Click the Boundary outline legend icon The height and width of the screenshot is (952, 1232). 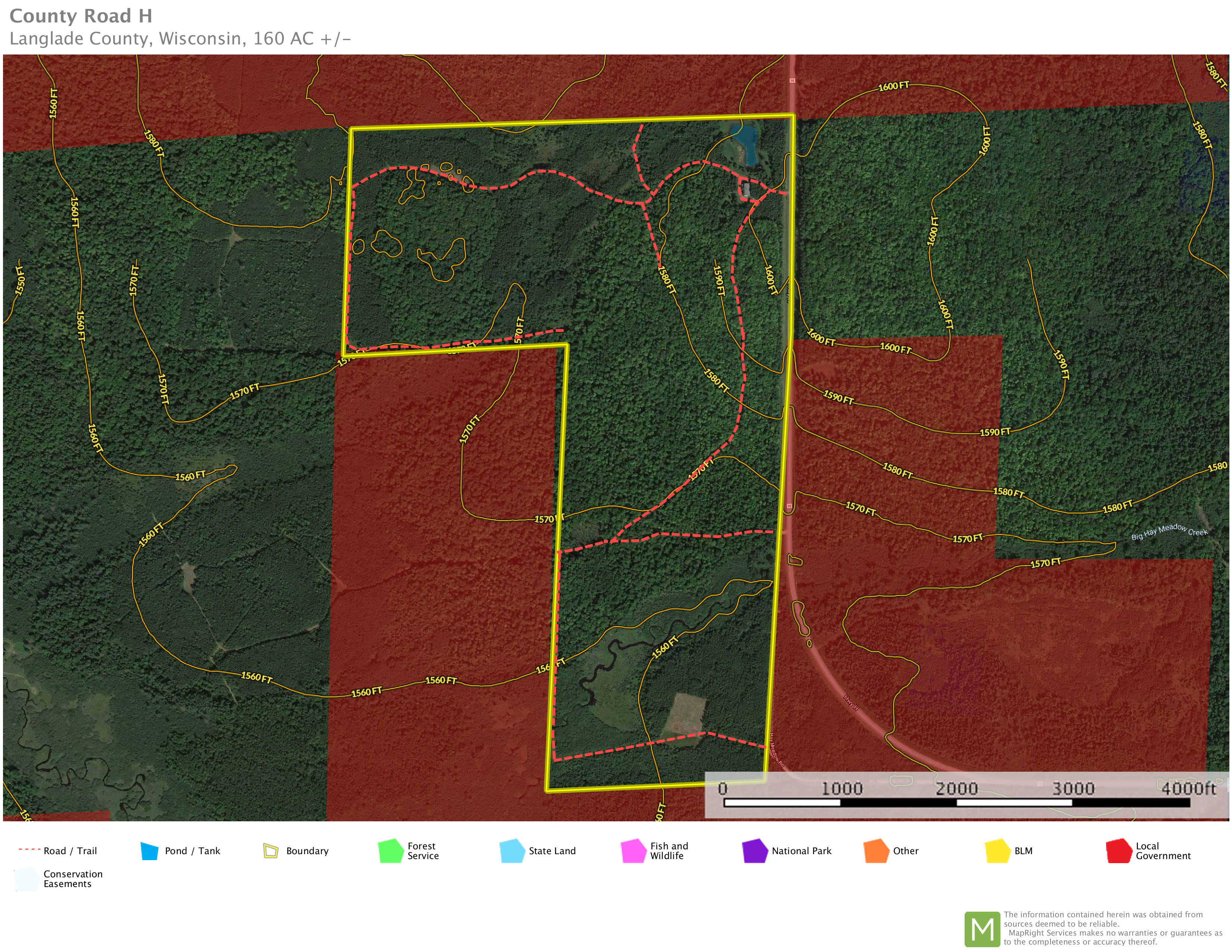271,851
